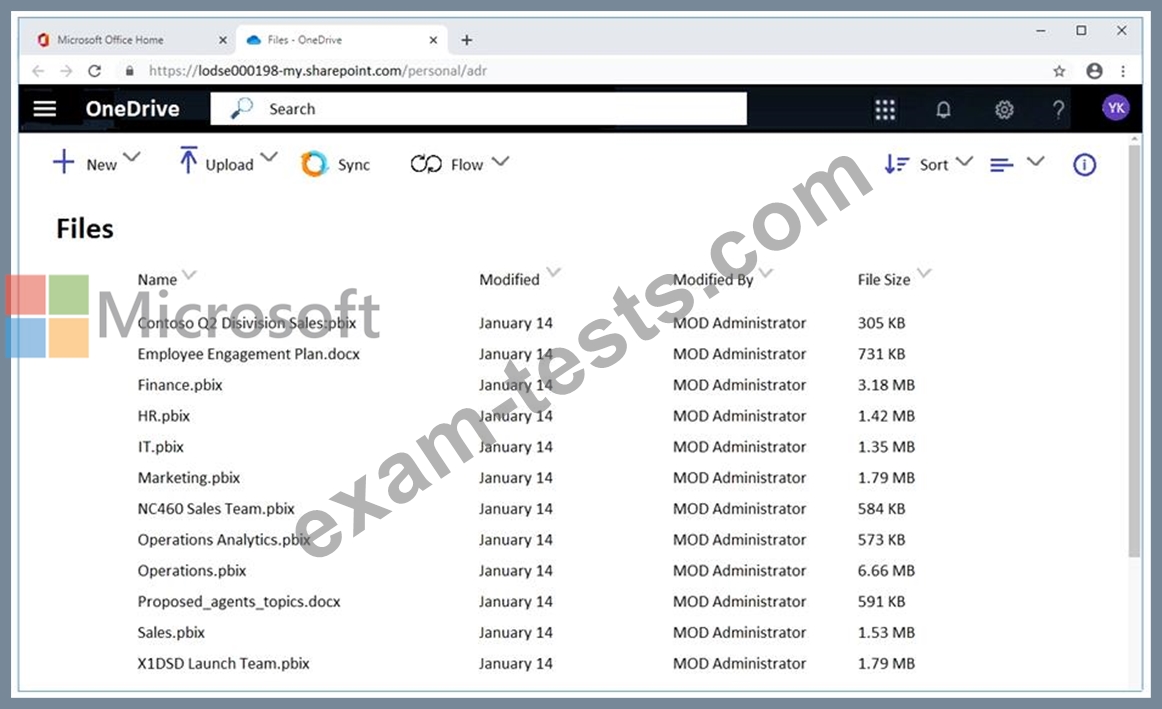Open the notifications bell
This screenshot has width=1162, height=709.
click(943, 110)
